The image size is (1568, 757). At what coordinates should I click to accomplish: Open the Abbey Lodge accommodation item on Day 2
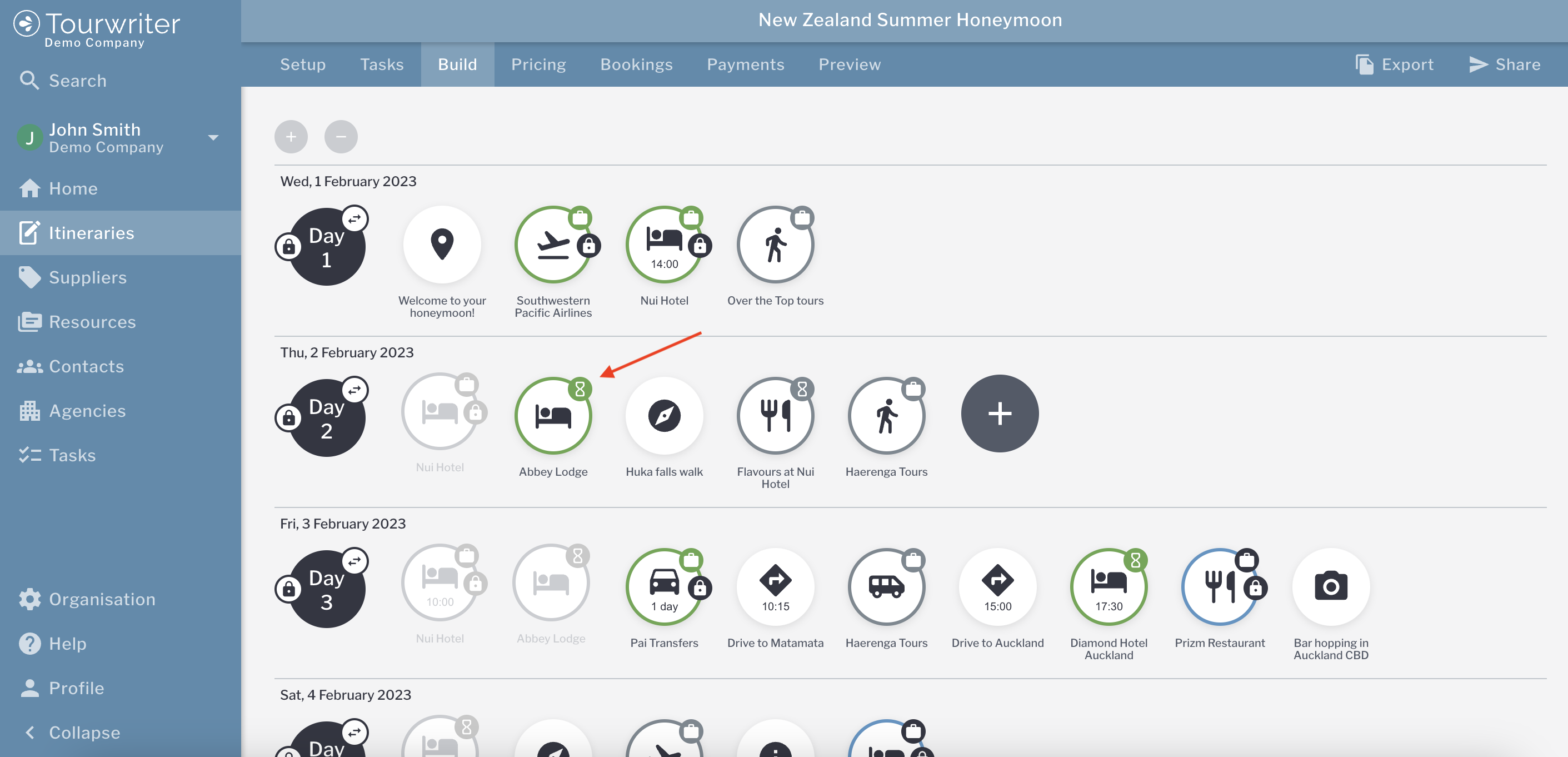(552, 416)
